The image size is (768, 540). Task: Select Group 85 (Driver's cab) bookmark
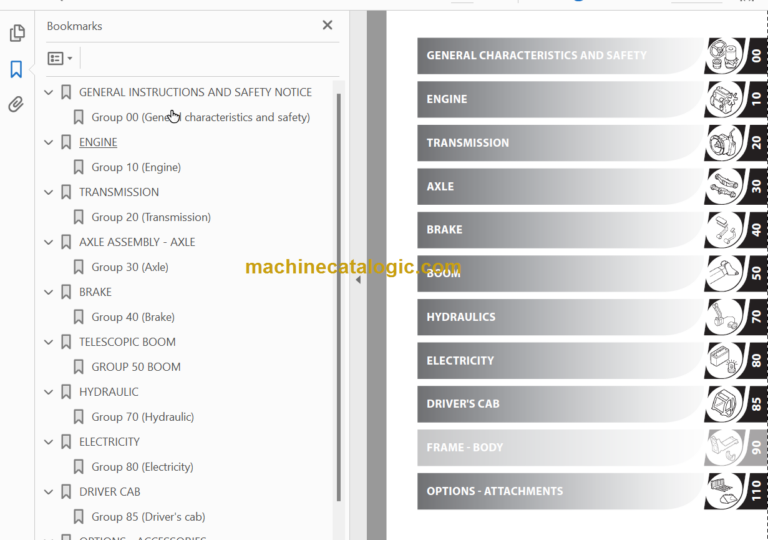click(x=148, y=517)
